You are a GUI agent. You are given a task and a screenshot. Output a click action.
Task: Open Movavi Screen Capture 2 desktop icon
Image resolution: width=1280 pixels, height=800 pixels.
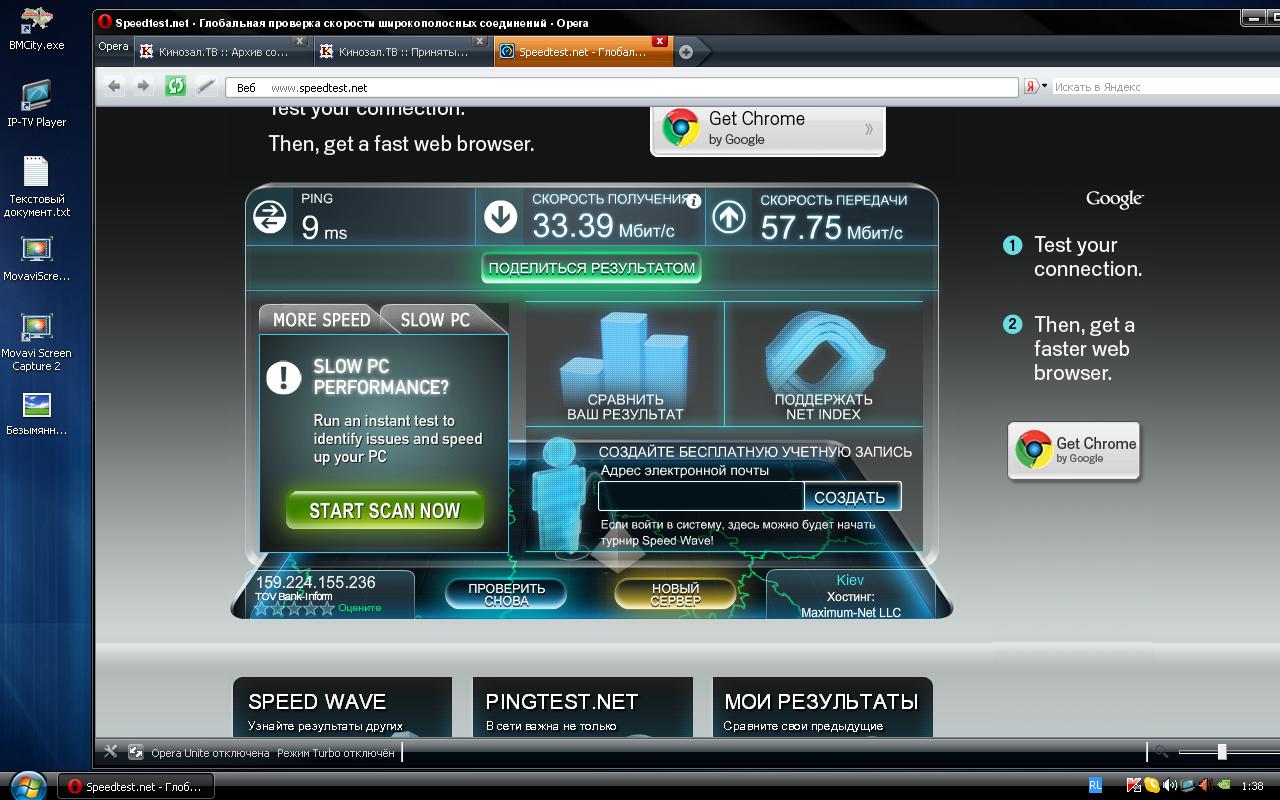tap(37, 343)
